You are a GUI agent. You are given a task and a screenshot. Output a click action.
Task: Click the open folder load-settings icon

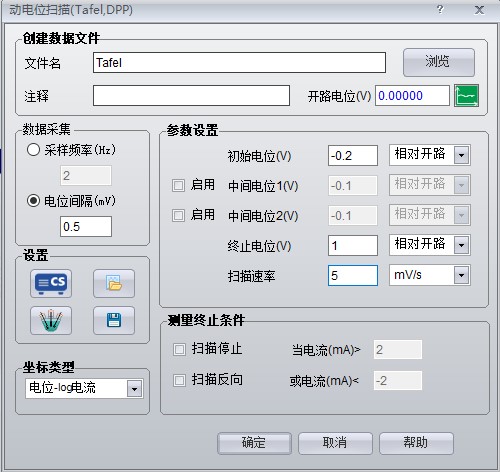[114, 283]
